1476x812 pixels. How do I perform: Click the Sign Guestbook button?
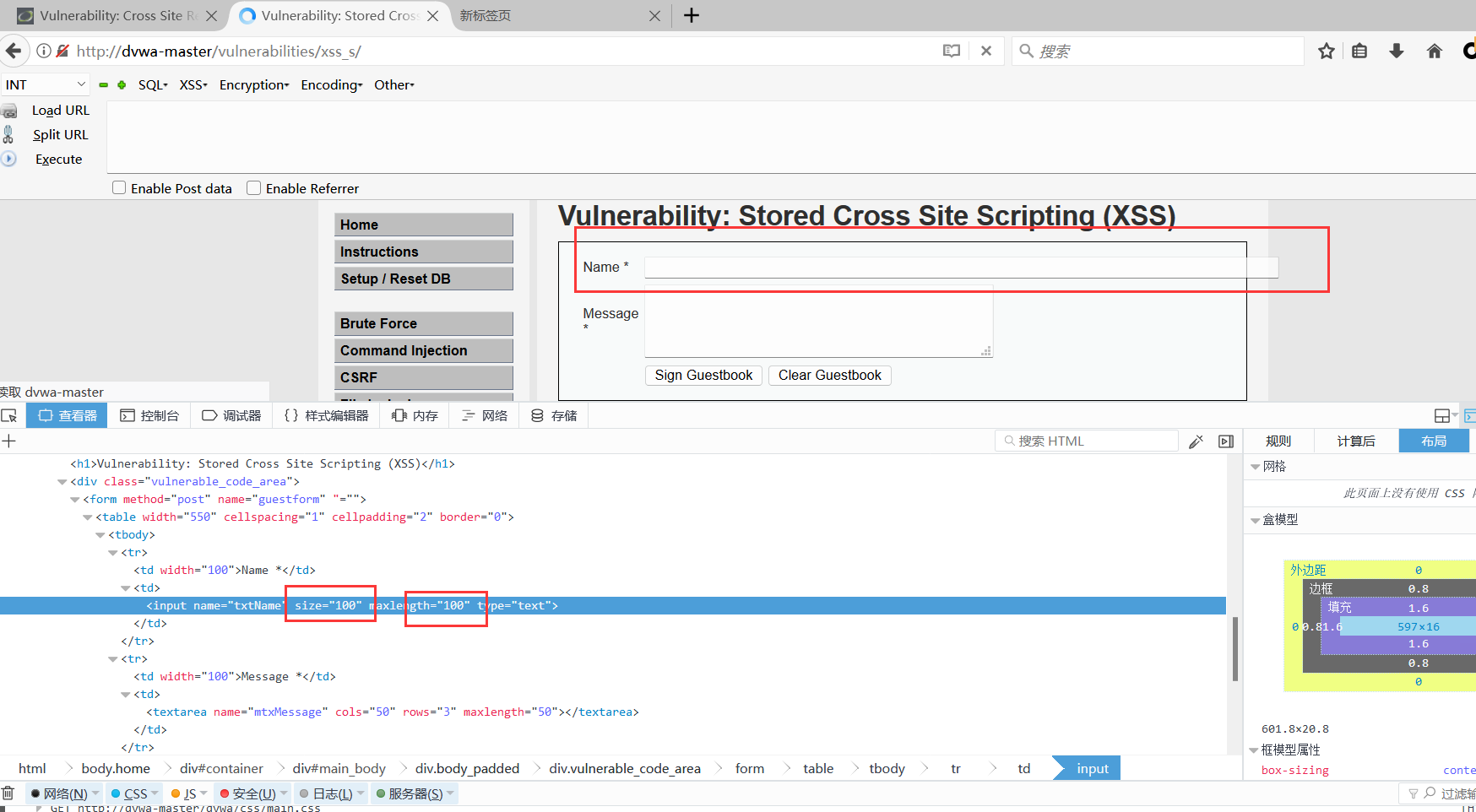pos(703,375)
